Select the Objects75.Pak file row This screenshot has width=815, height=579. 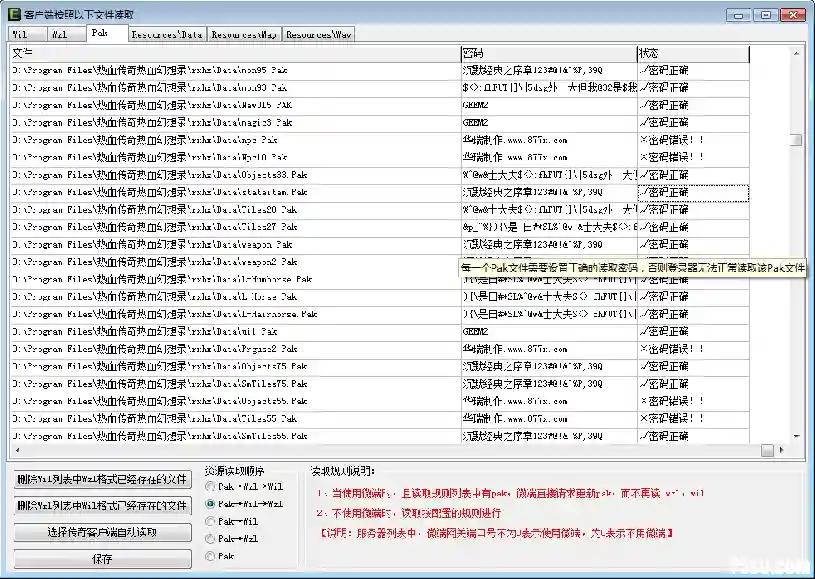click(380, 366)
